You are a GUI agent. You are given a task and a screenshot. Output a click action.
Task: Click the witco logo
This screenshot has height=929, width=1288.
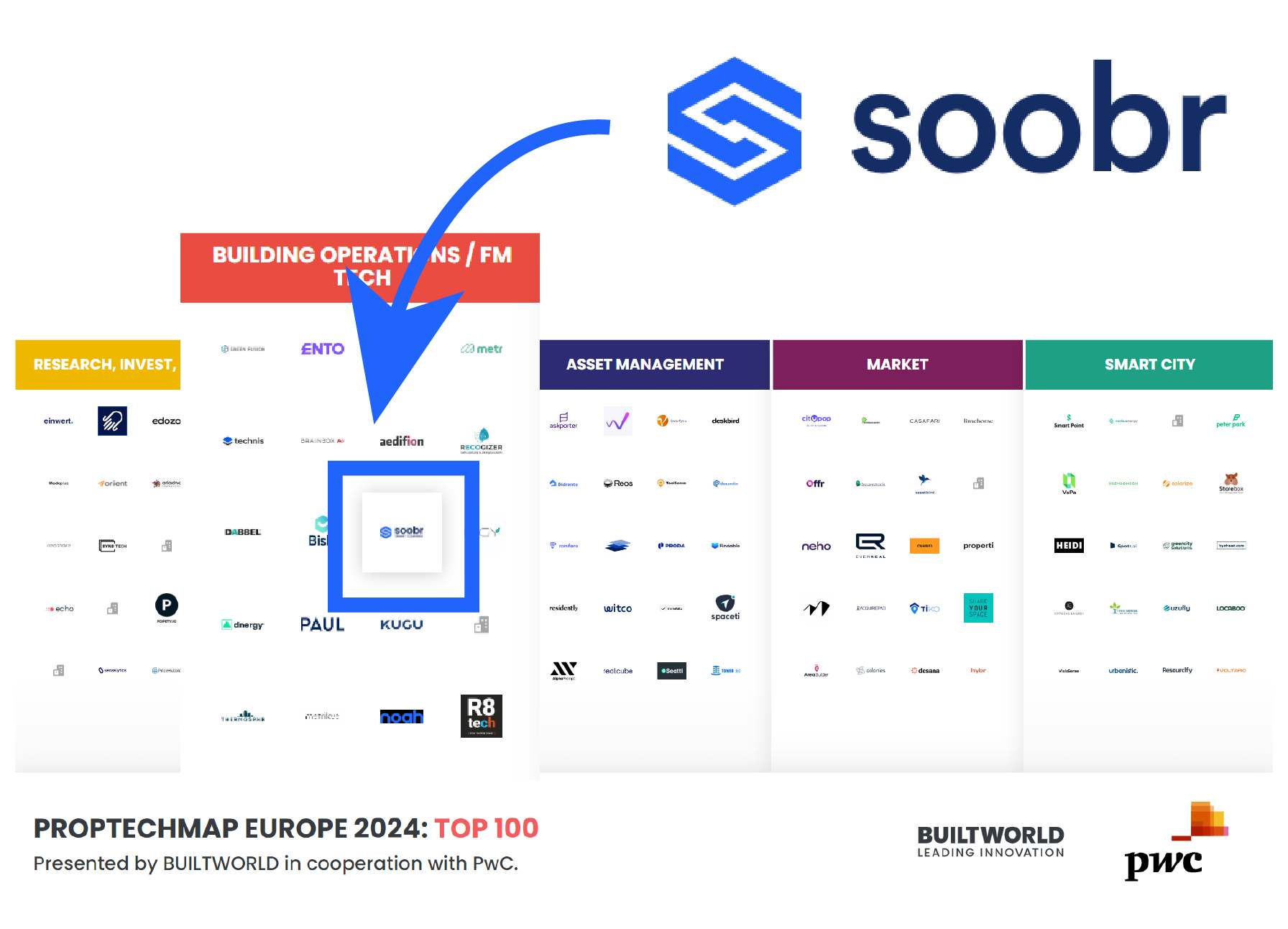(617, 608)
